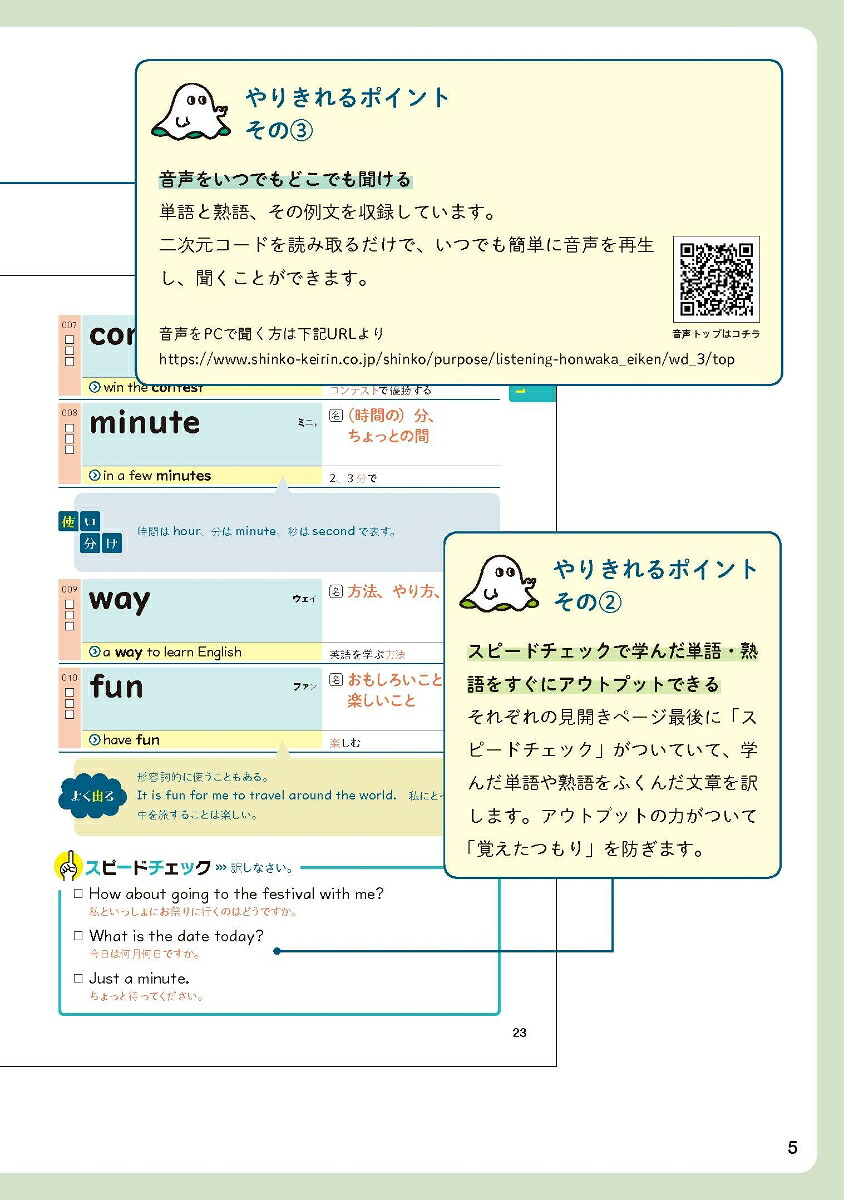Click the sentence 'What is the date today?'

coord(176,936)
